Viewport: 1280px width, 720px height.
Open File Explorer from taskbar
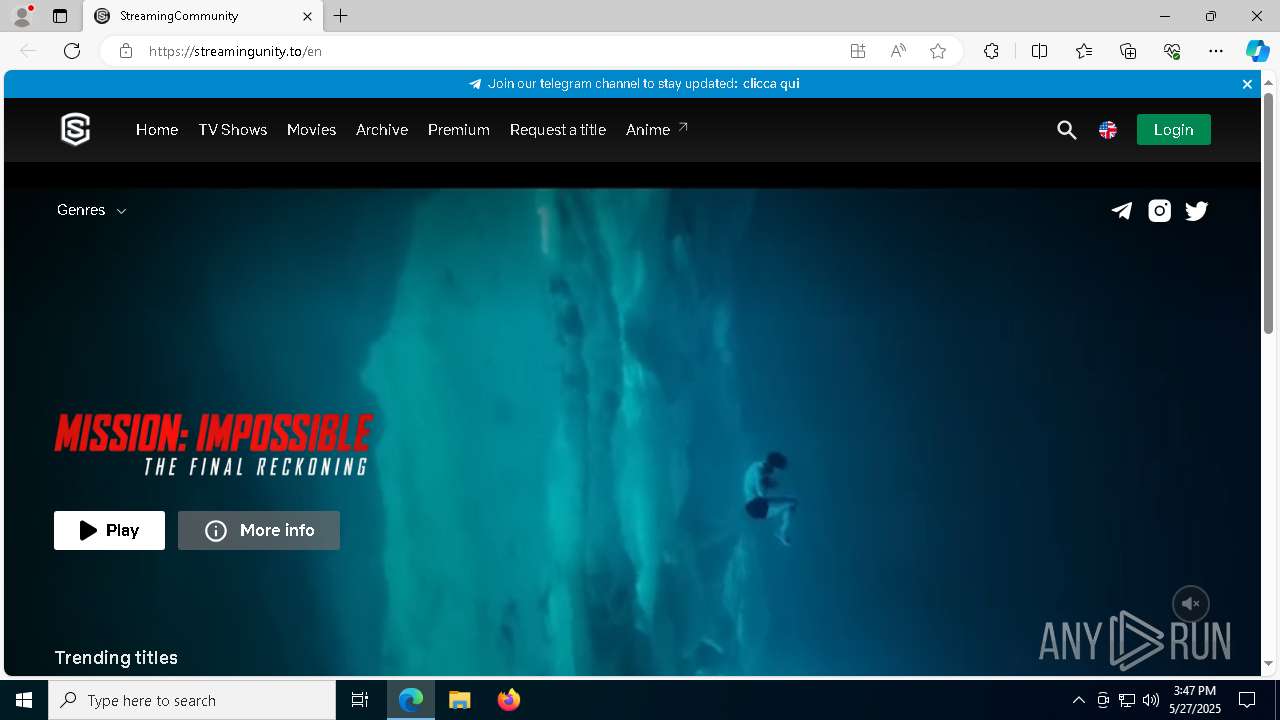click(x=460, y=700)
